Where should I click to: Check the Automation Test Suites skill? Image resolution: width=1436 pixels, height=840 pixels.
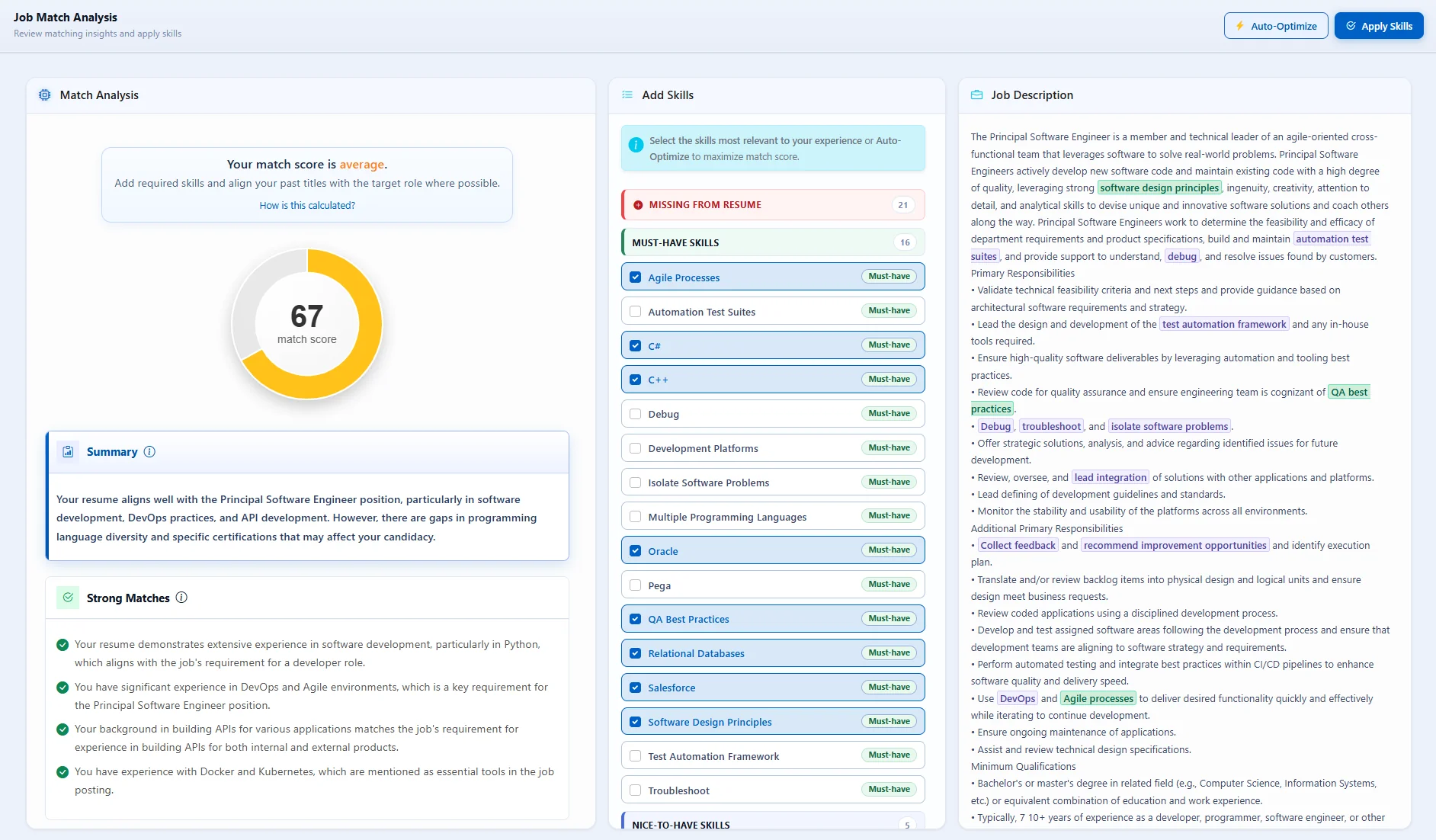[636, 312]
